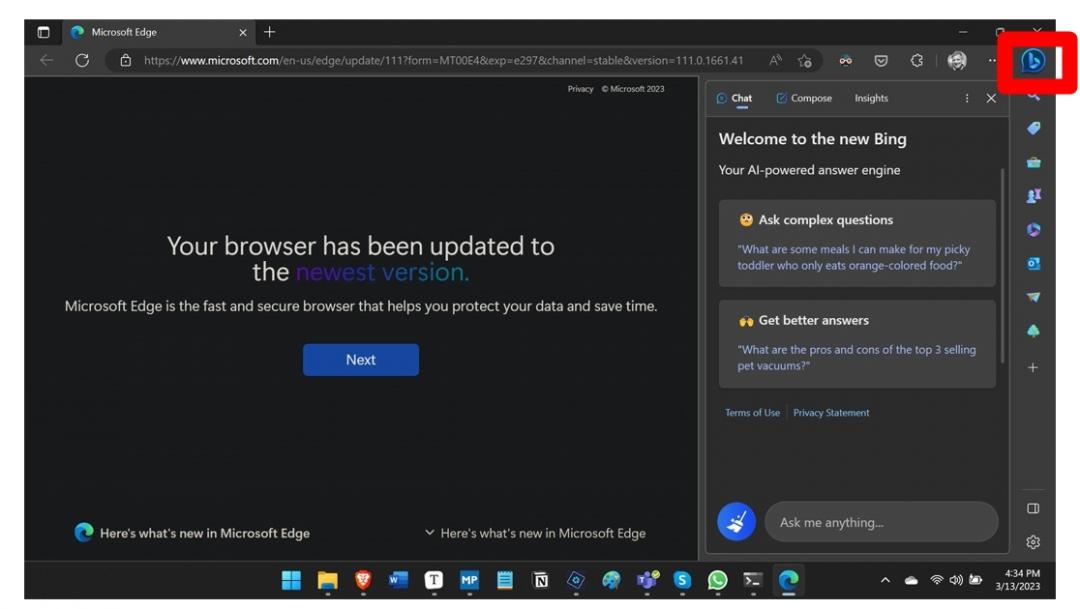Switch to the Chat tab
The image size is (1080, 609).
pyautogui.click(x=734, y=99)
